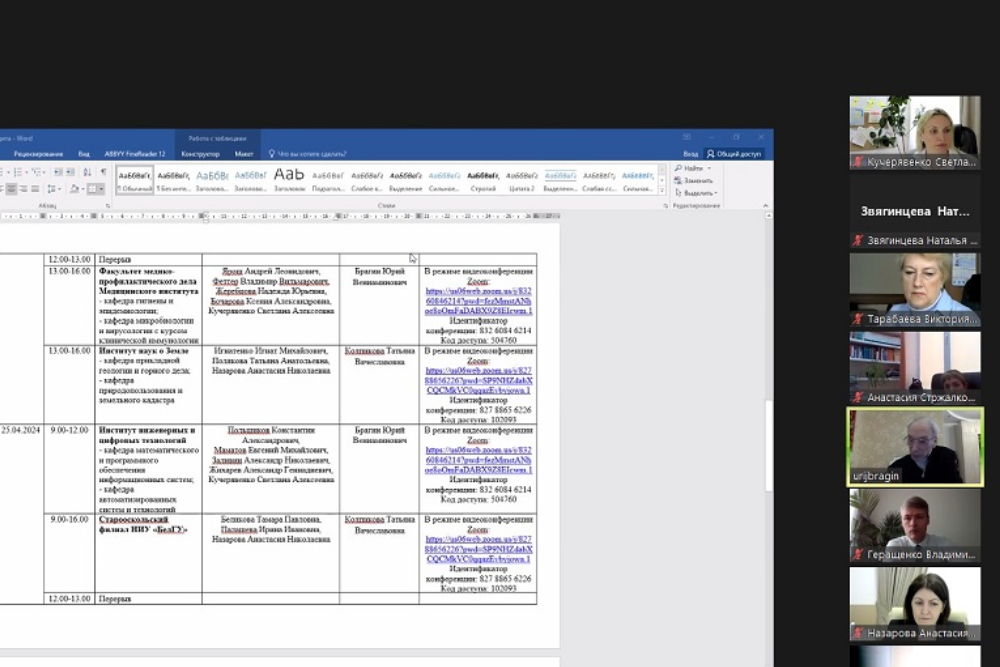
Task: Toggle justify text alignment
Action: click(36, 188)
